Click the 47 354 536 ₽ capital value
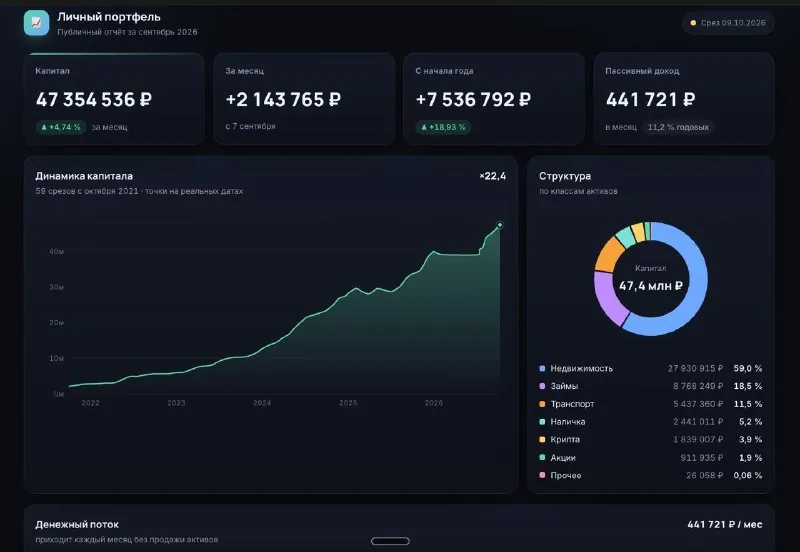This screenshot has width=800, height=552. tap(94, 99)
